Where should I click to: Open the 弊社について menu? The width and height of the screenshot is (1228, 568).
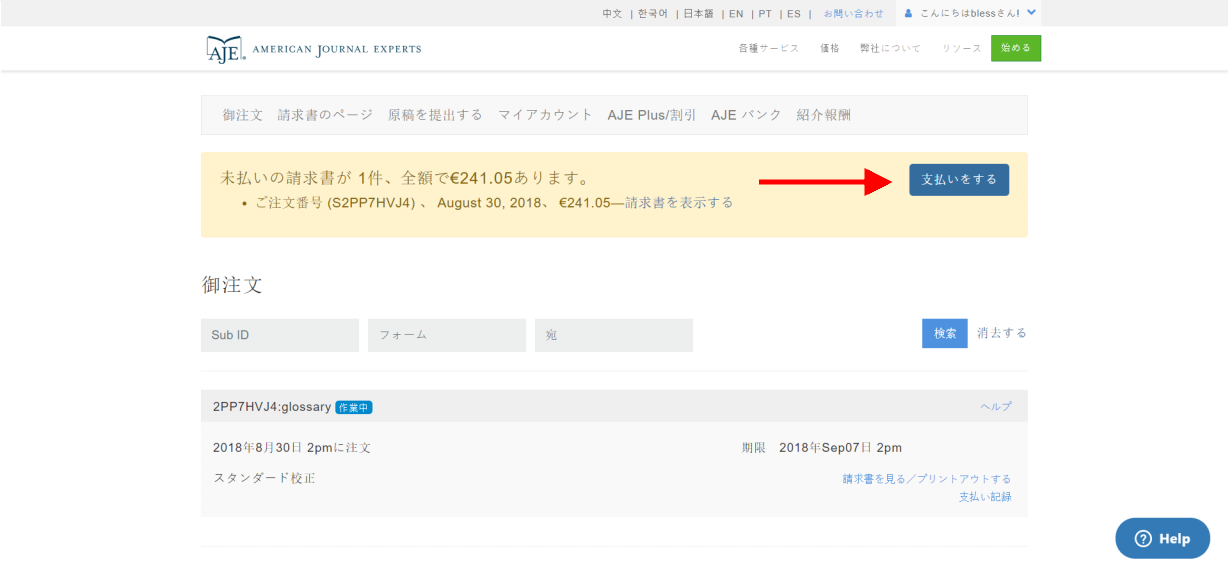pos(890,49)
